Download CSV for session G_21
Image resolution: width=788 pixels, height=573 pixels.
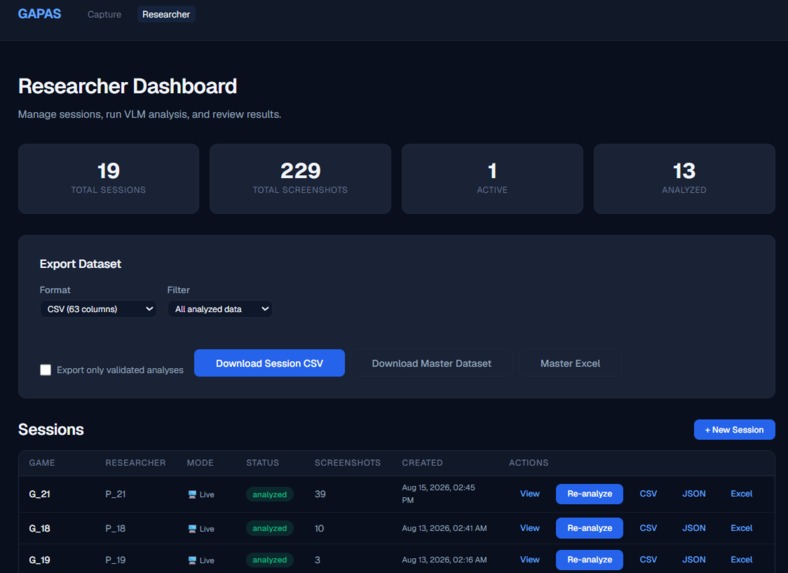(x=648, y=494)
